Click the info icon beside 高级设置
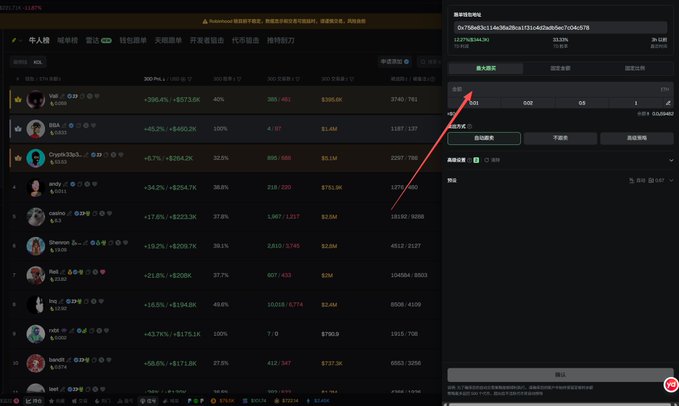Image resolution: width=679 pixels, height=406 pixels. 470,160
